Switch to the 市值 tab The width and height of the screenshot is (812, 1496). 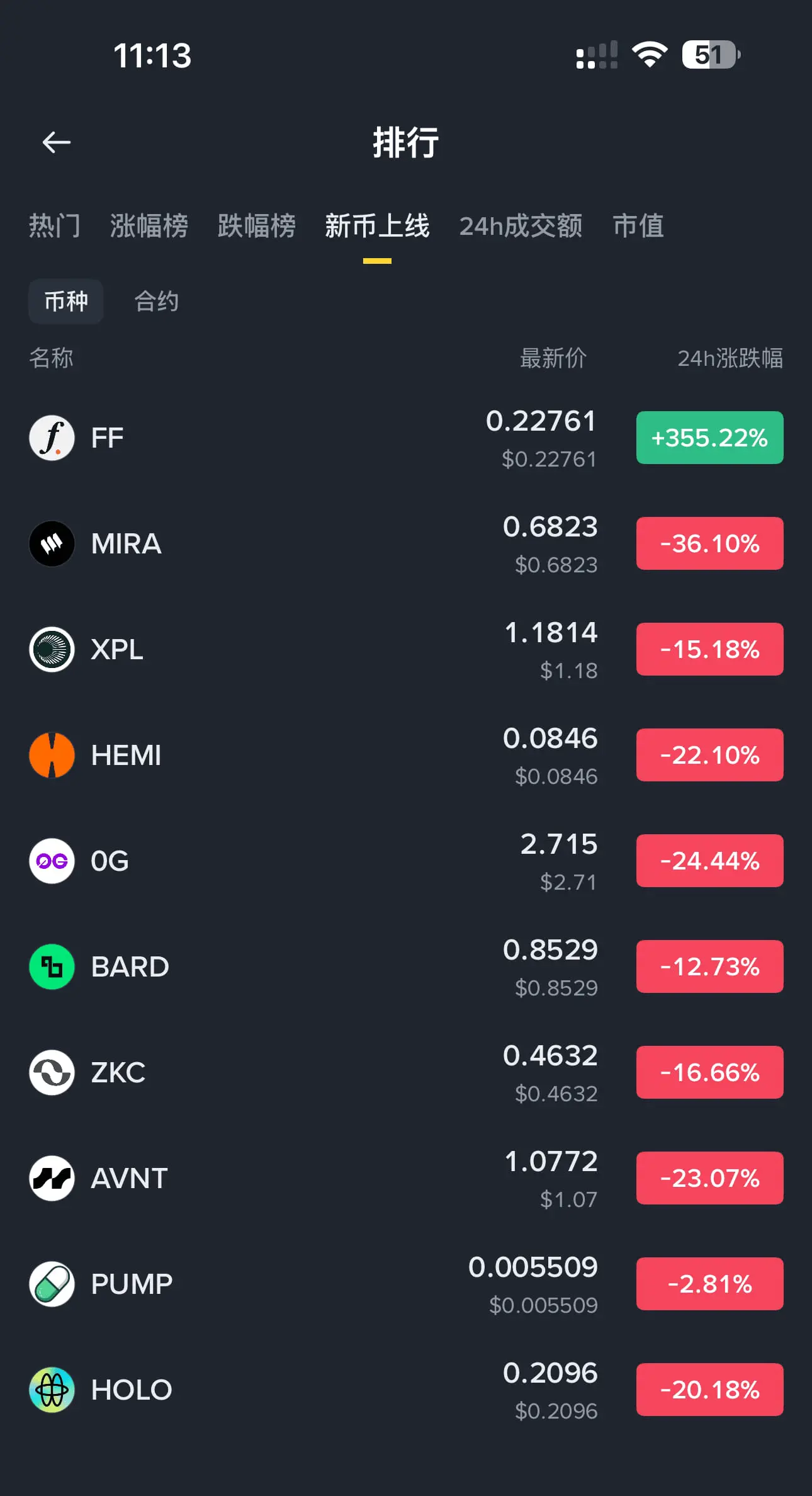pos(638,226)
